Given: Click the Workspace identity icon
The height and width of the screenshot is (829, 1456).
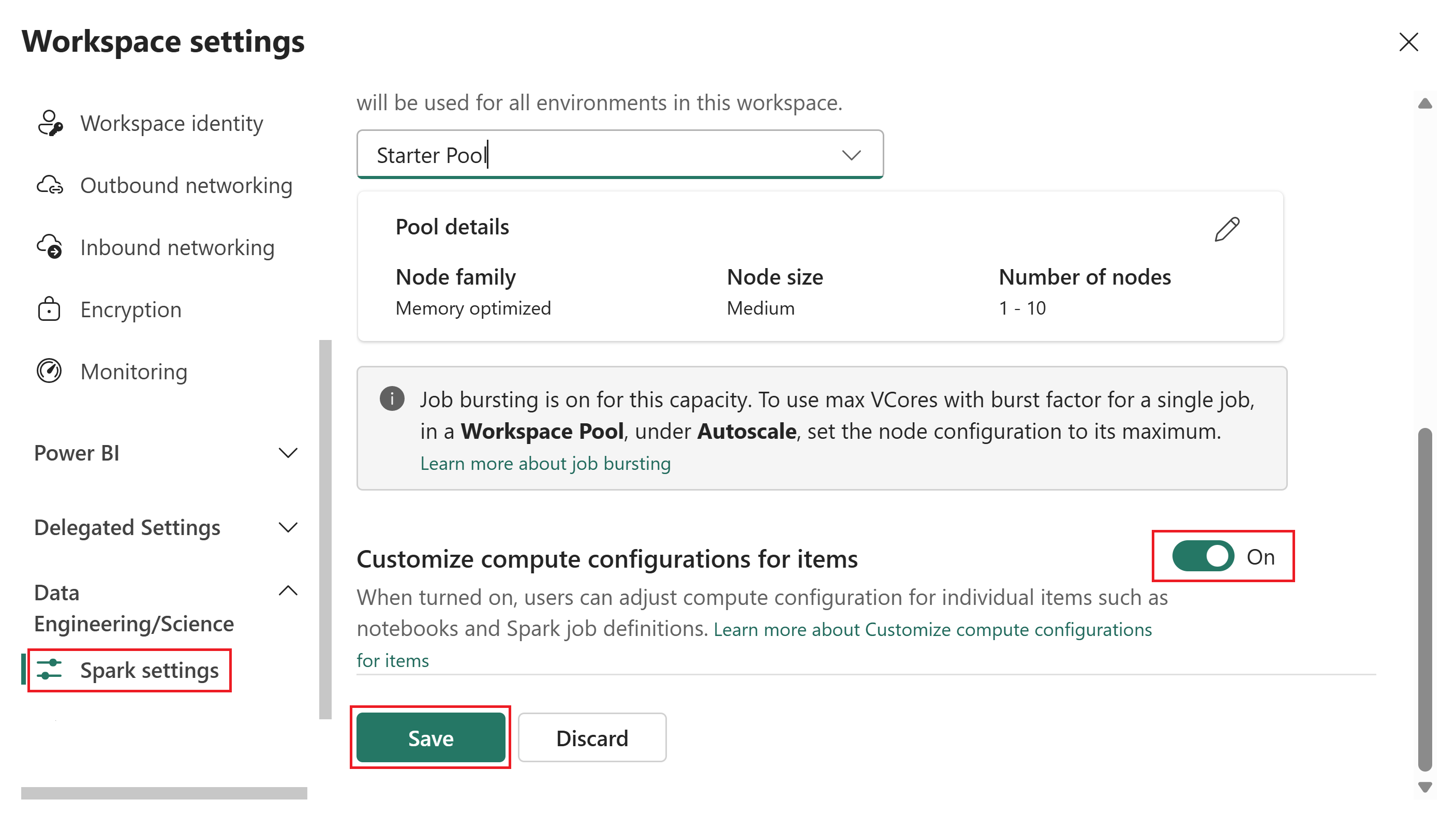Looking at the screenshot, I should click(x=50, y=124).
